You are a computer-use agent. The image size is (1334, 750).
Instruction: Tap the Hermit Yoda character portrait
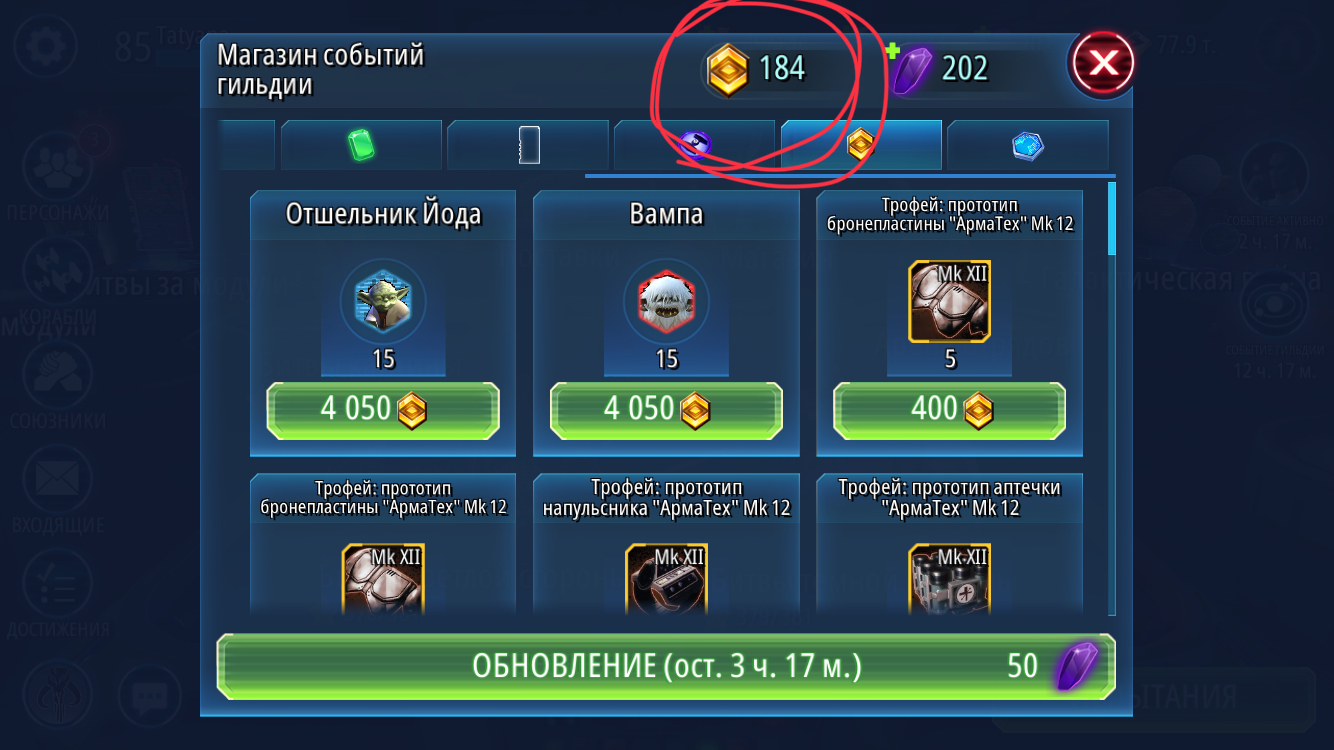pyautogui.click(x=383, y=302)
